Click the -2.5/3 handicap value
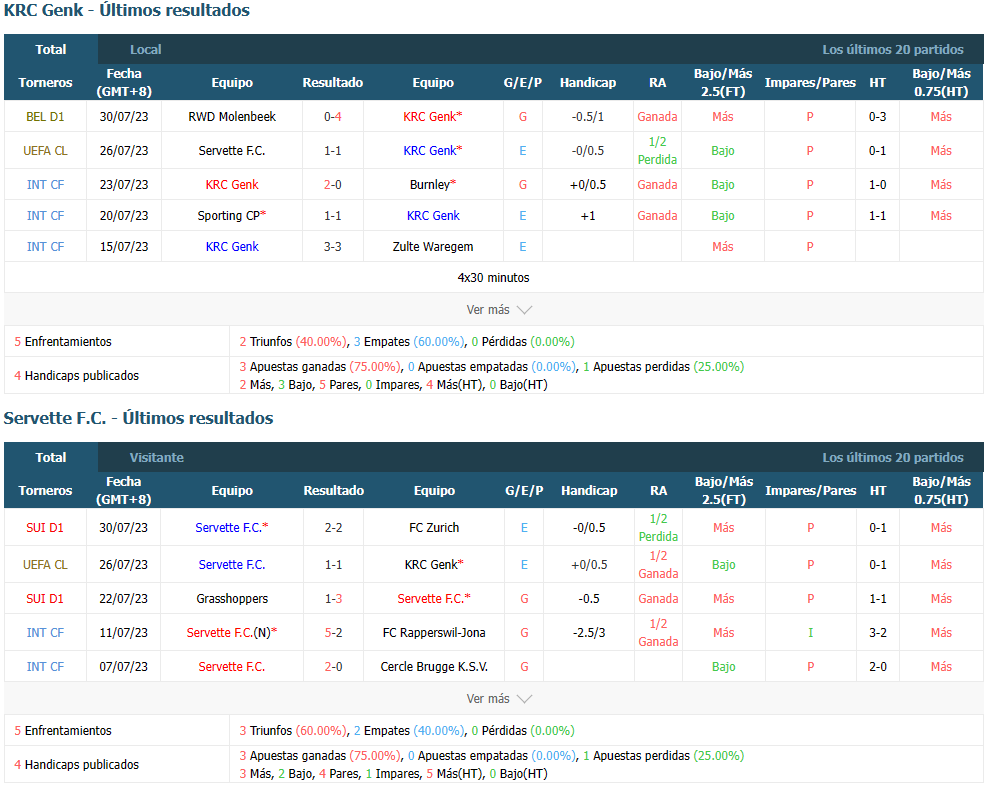The image size is (991, 787). click(589, 632)
